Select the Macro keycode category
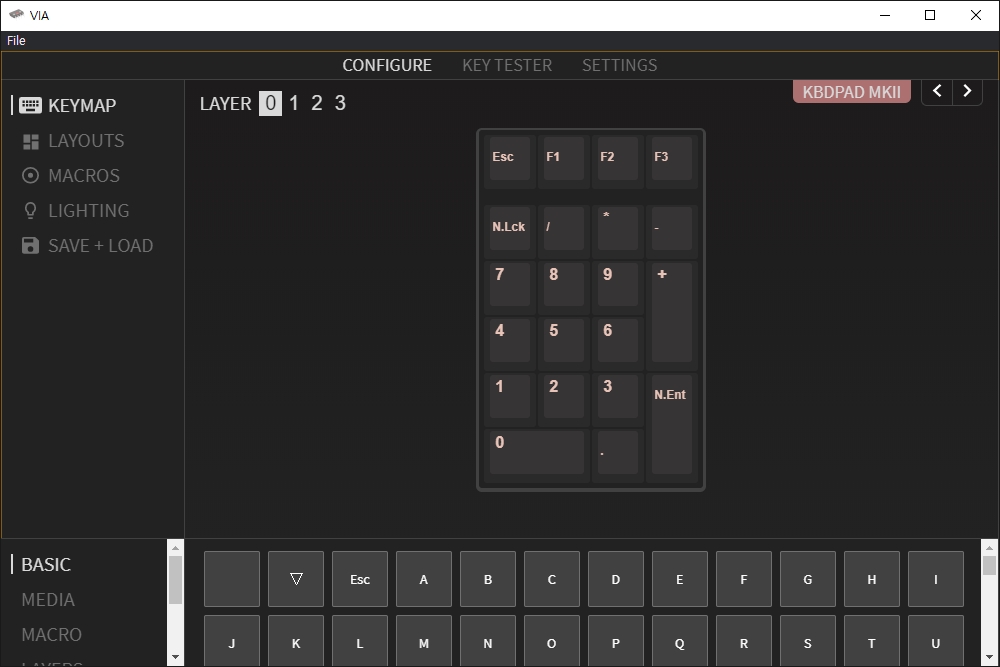The height and width of the screenshot is (667, 1000). 52,634
